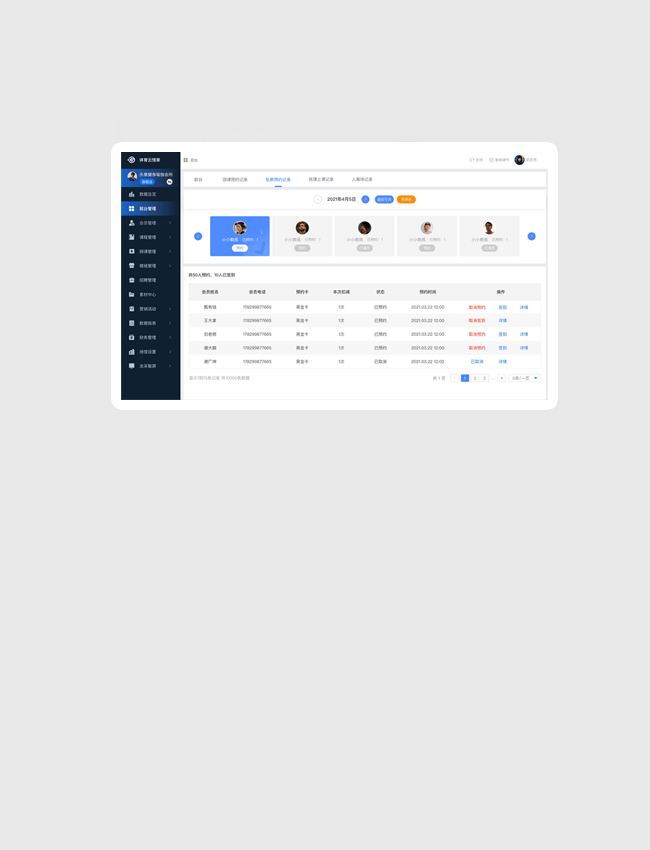The image size is (650, 850).
Task: Click the next-page arrow in pagination
Action: click(x=501, y=378)
